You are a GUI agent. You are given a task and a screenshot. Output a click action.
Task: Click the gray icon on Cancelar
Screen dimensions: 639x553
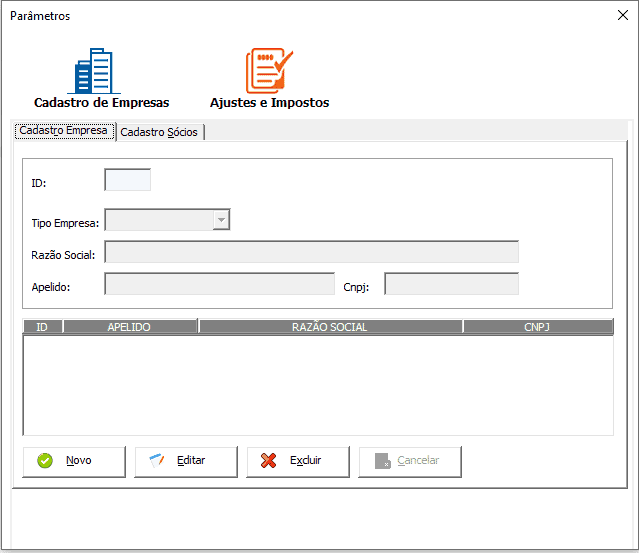coord(383,461)
